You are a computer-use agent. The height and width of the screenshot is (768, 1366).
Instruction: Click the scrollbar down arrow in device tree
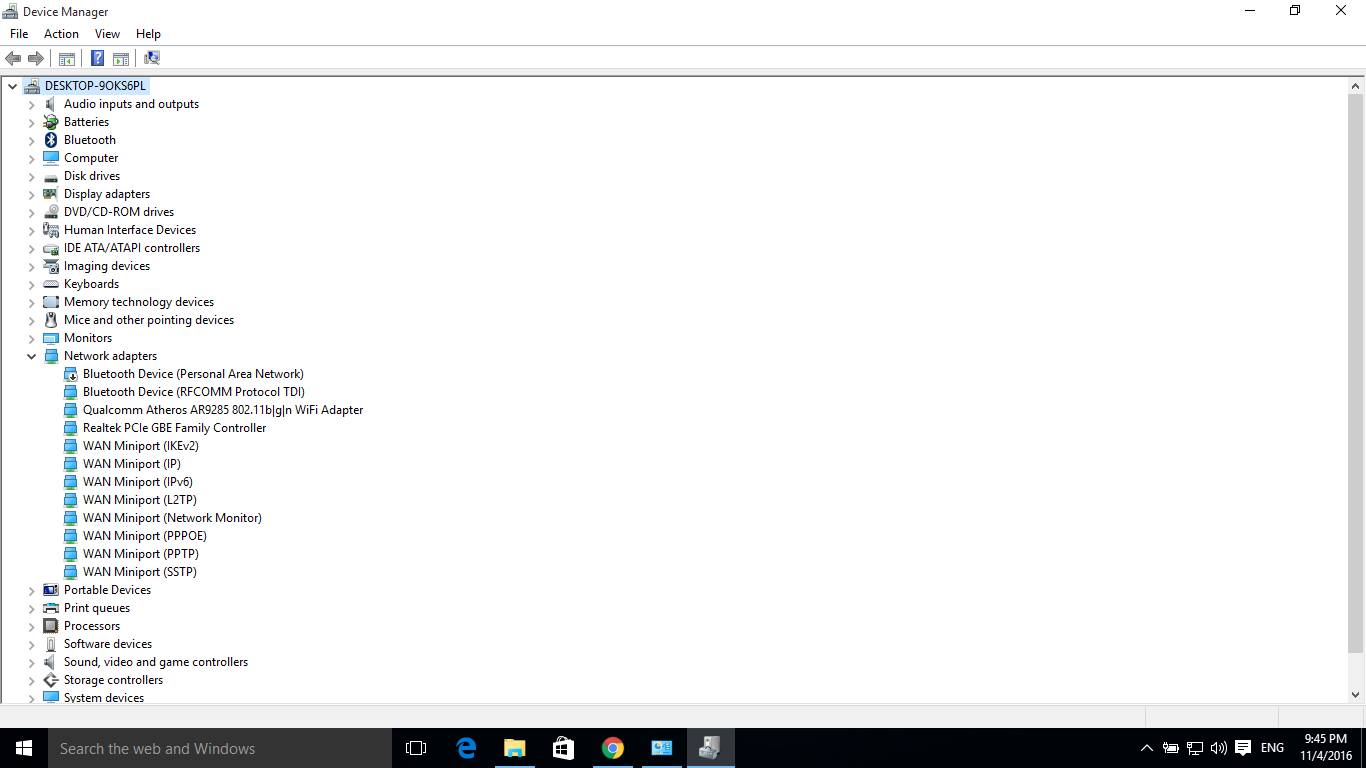(1356, 694)
